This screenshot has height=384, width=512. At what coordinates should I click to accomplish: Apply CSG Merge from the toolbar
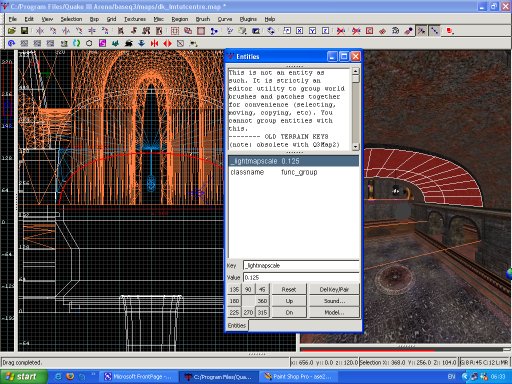pos(188,31)
